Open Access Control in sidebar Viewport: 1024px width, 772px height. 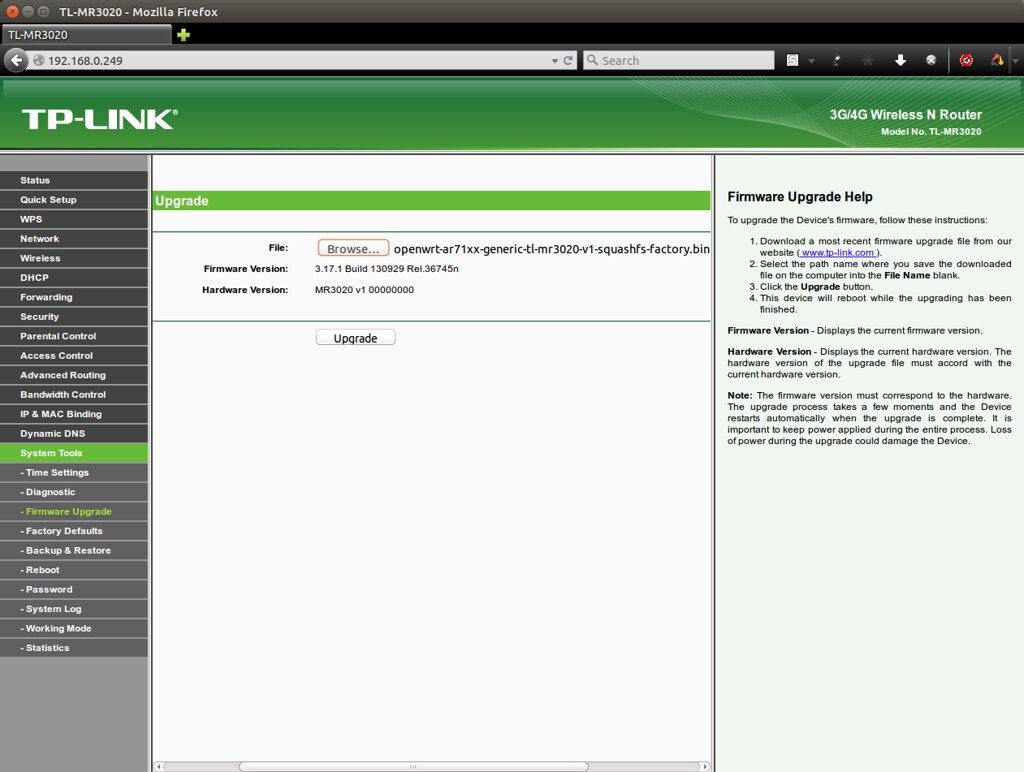74,356
